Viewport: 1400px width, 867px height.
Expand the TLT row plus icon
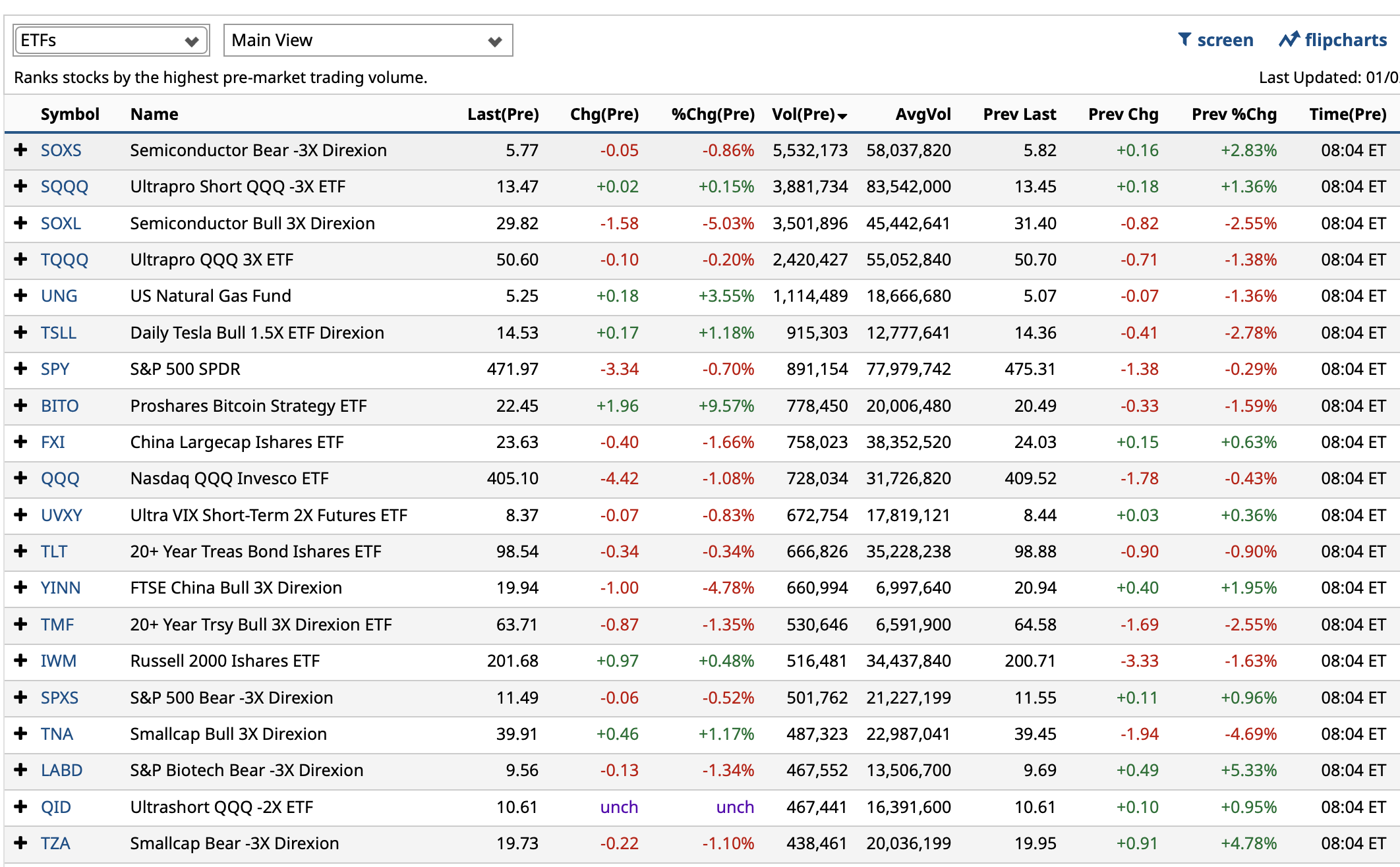[x=20, y=551]
